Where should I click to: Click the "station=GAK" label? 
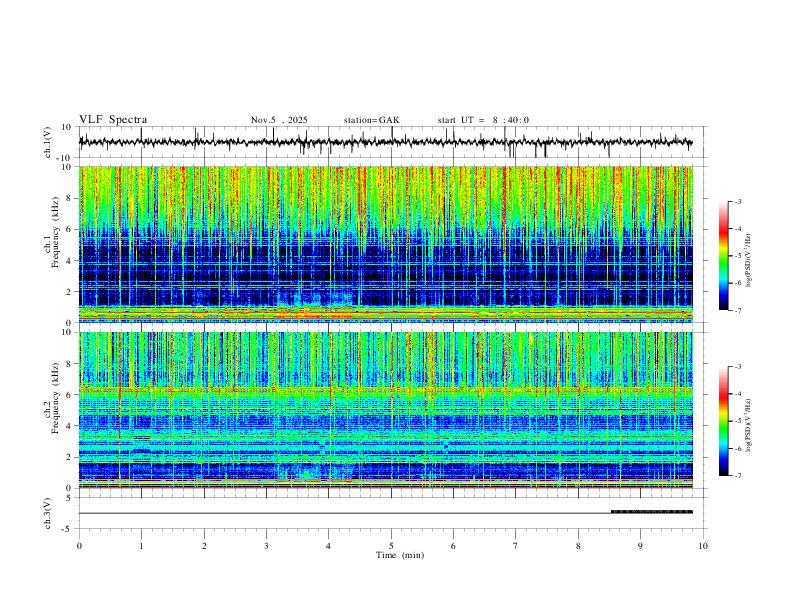coord(371,120)
